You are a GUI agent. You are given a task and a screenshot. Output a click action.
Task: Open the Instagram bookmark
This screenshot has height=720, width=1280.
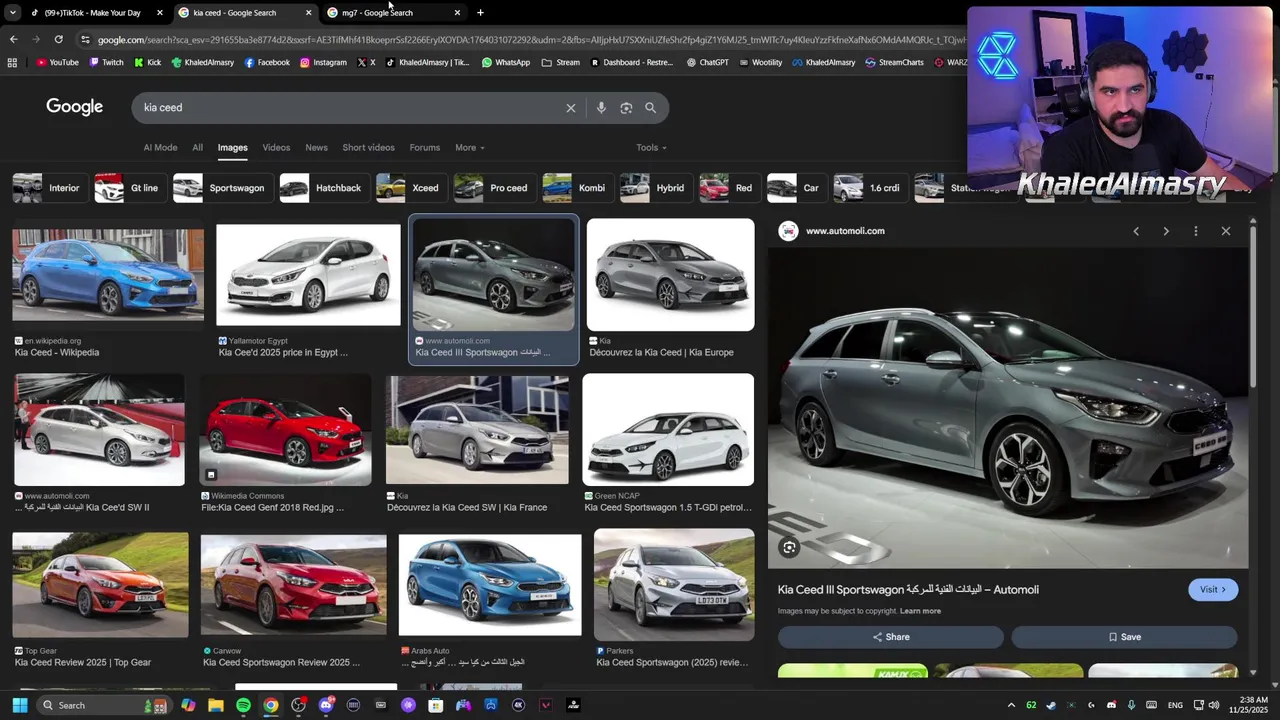[323, 62]
